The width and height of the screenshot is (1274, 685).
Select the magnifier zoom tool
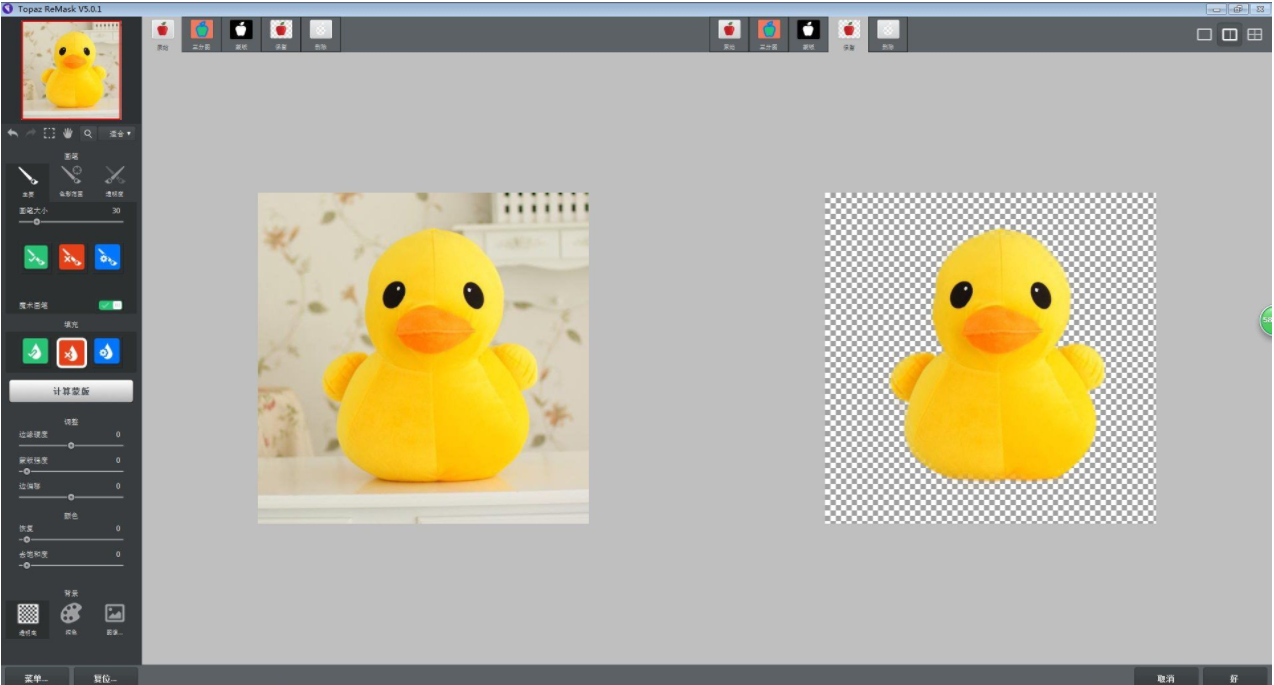88,133
